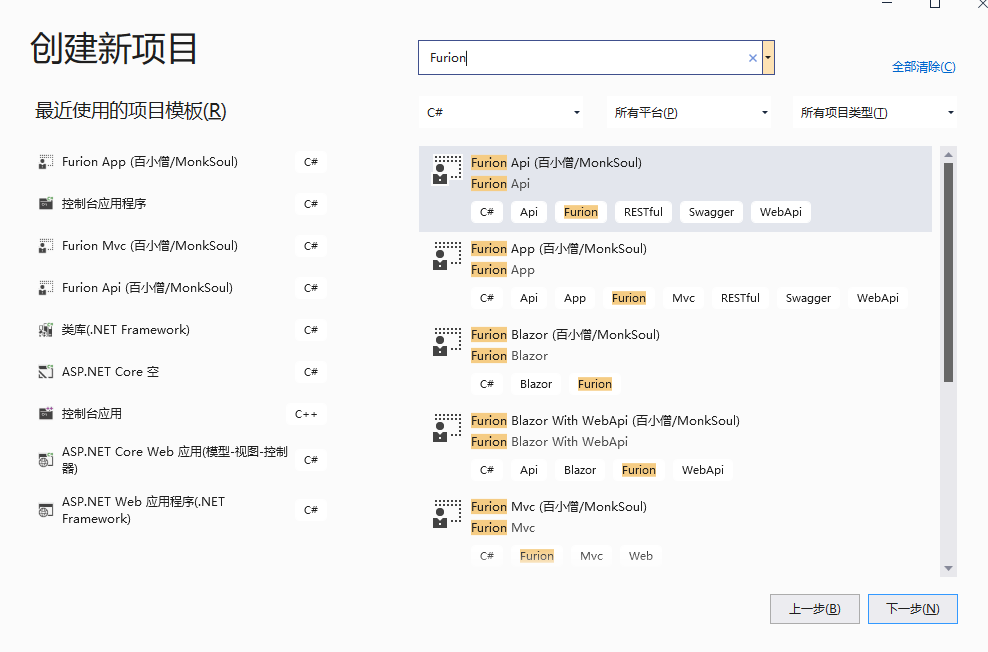
Task: Click the ASP.NET Core Web 应用 recent template icon
Action: pyautogui.click(x=46, y=460)
